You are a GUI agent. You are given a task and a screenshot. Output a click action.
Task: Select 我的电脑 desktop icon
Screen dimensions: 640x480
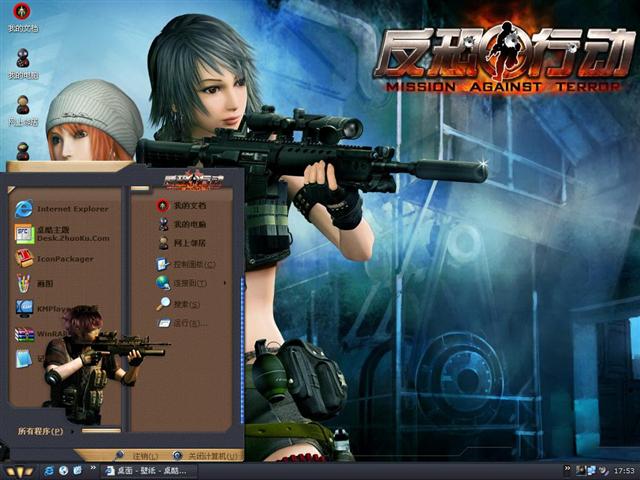(23, 64)
